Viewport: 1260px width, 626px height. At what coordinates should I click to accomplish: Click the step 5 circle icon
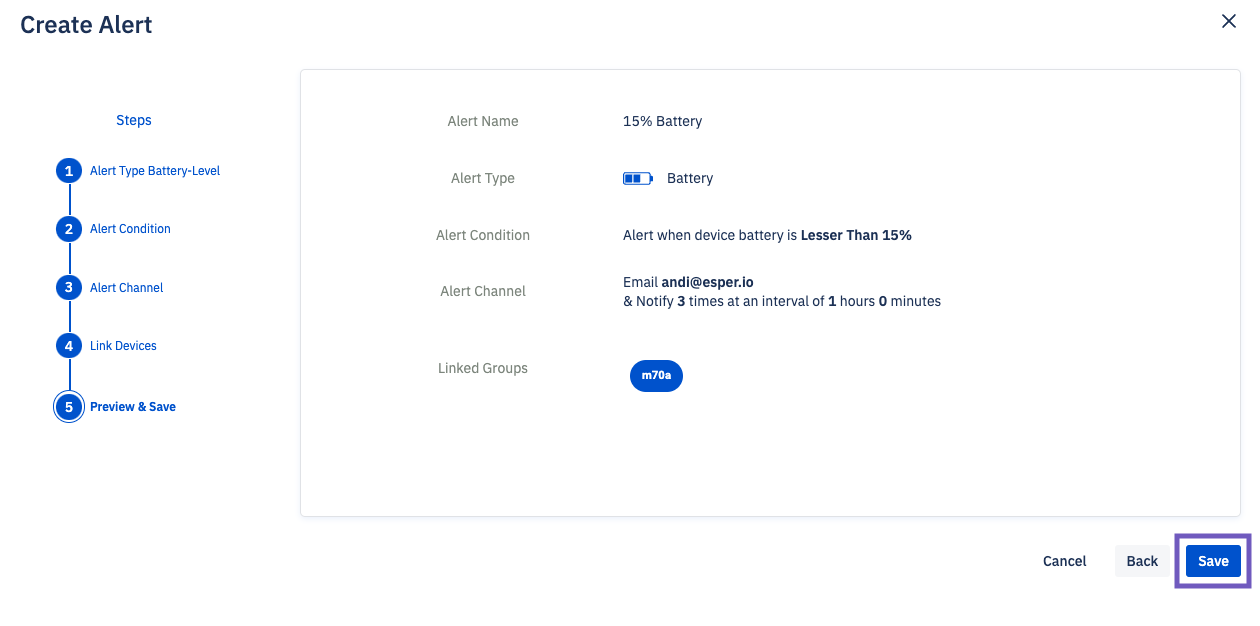point(69,407)
